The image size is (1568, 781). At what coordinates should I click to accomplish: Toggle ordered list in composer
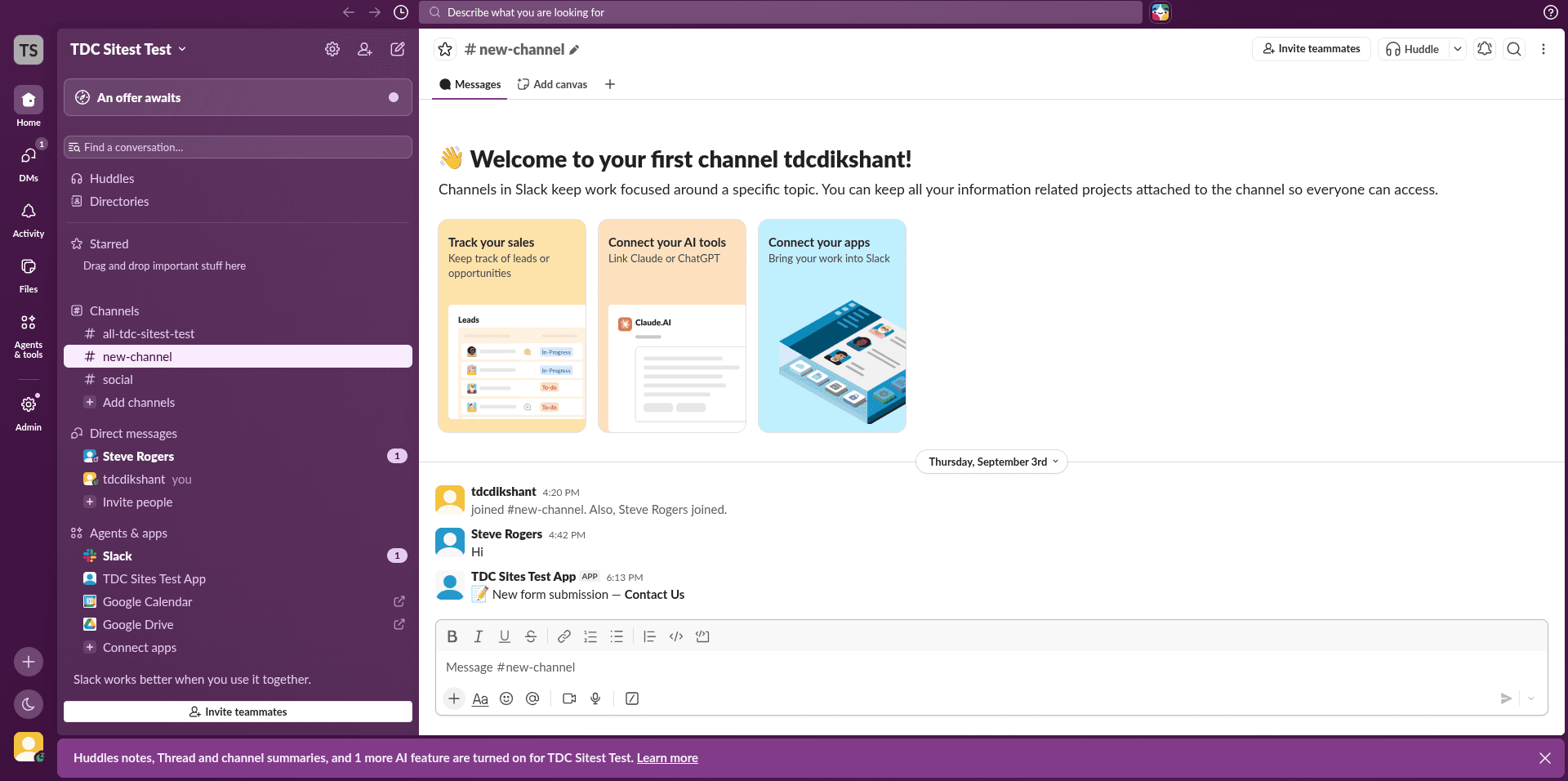click(x=590, y=636)
